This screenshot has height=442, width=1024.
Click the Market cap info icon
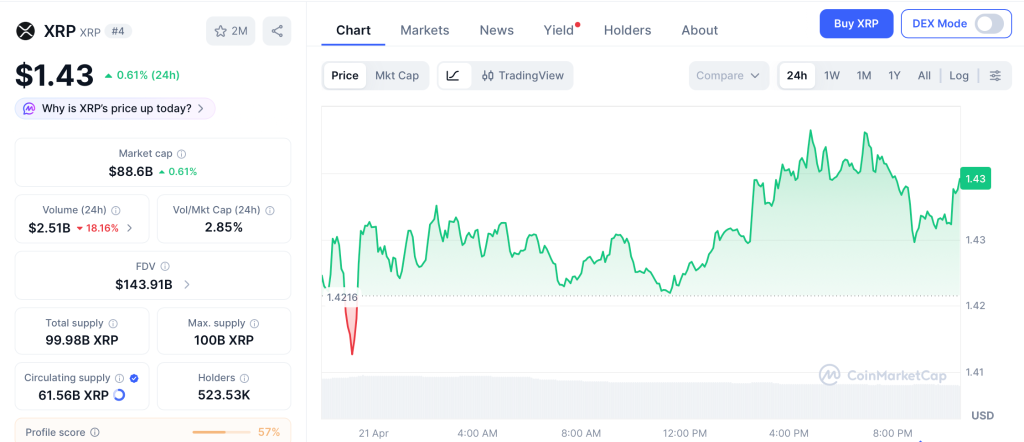pos(181,154)
